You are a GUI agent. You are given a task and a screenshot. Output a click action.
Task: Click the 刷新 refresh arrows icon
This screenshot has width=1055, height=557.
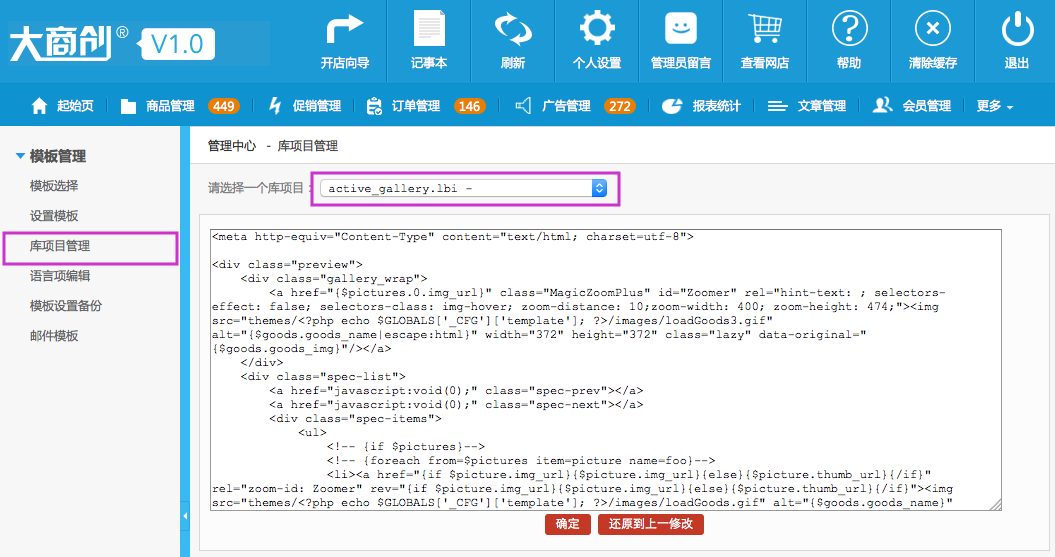(513, 30)
